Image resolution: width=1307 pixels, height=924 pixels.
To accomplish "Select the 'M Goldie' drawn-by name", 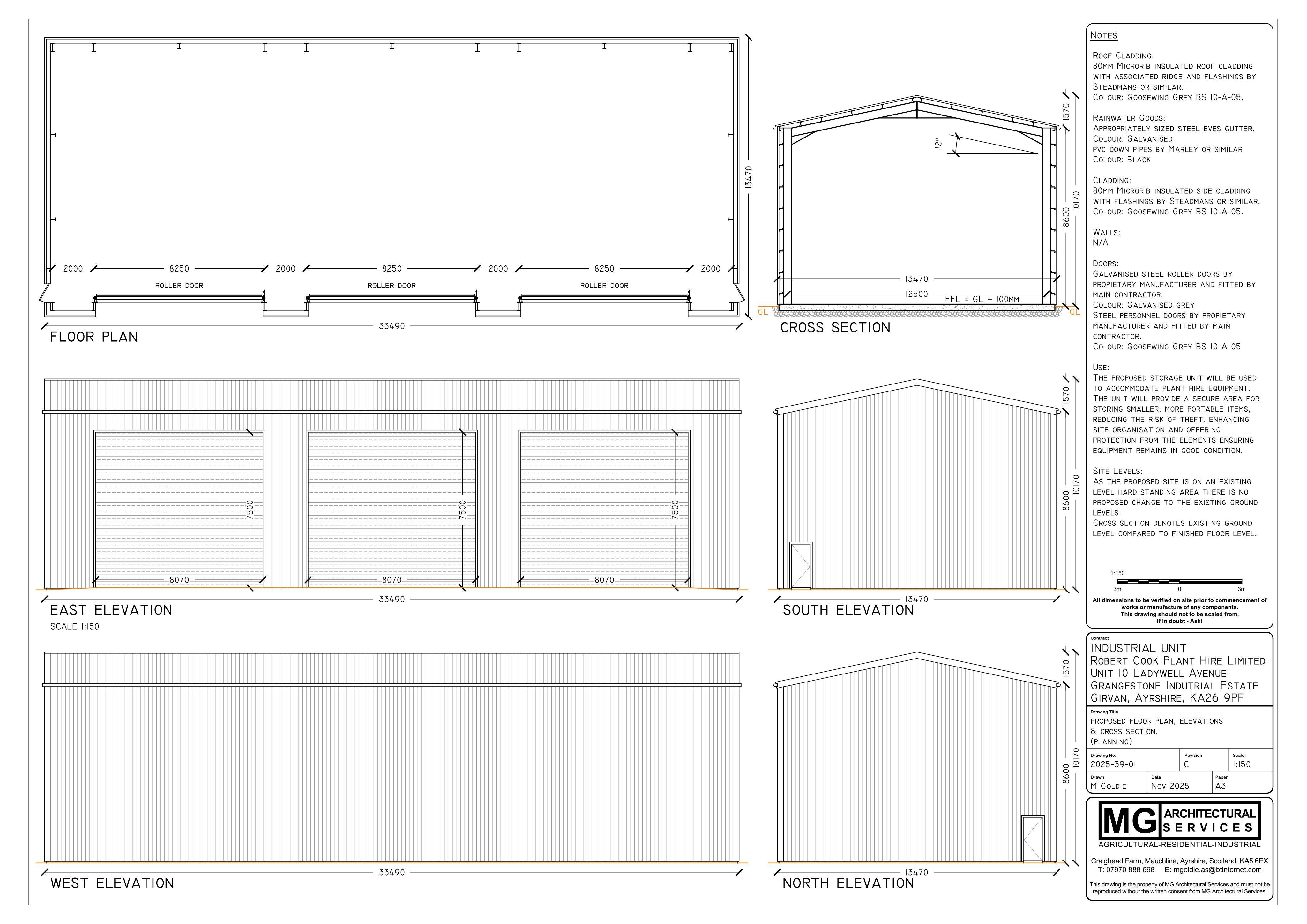I will (1108, 786).
